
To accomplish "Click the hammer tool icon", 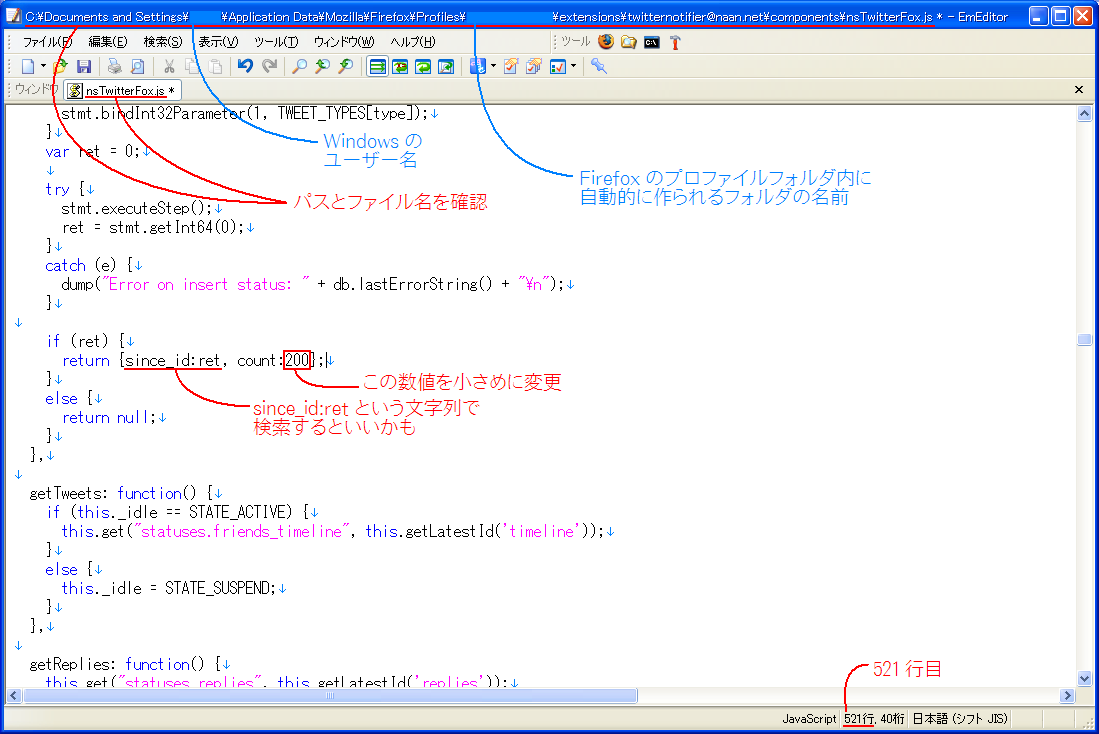I will click(675, 42).
